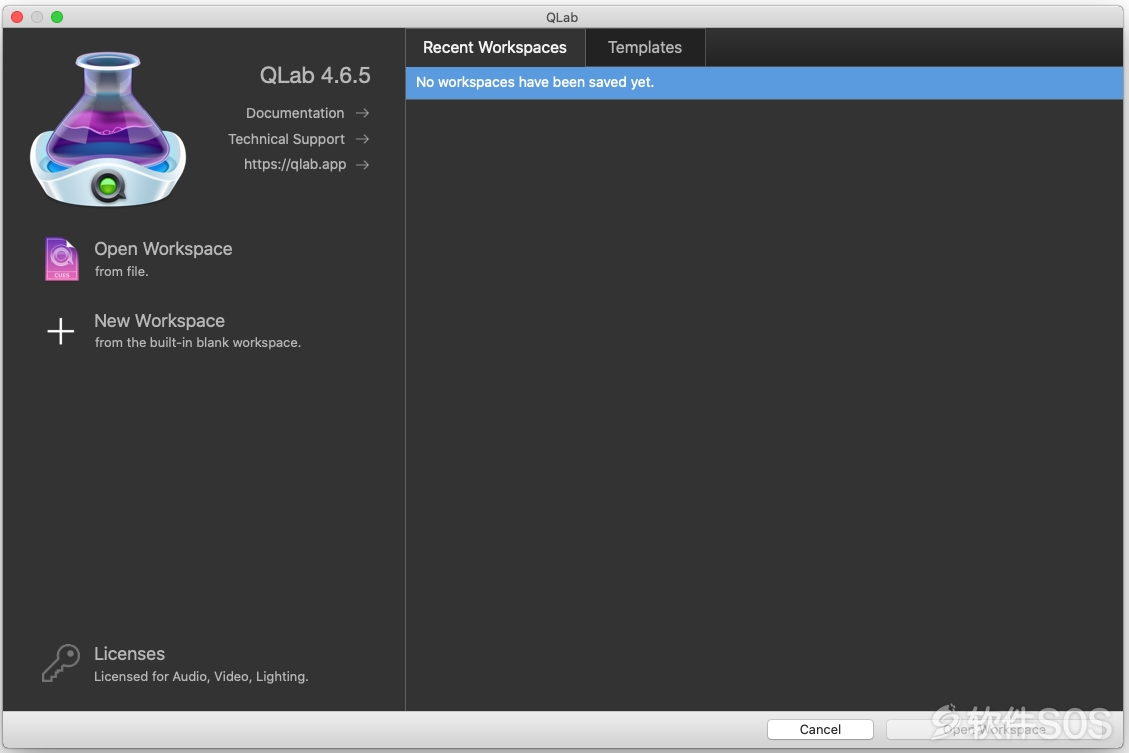Click the Open Workspace cues file icon

[62, 259]
